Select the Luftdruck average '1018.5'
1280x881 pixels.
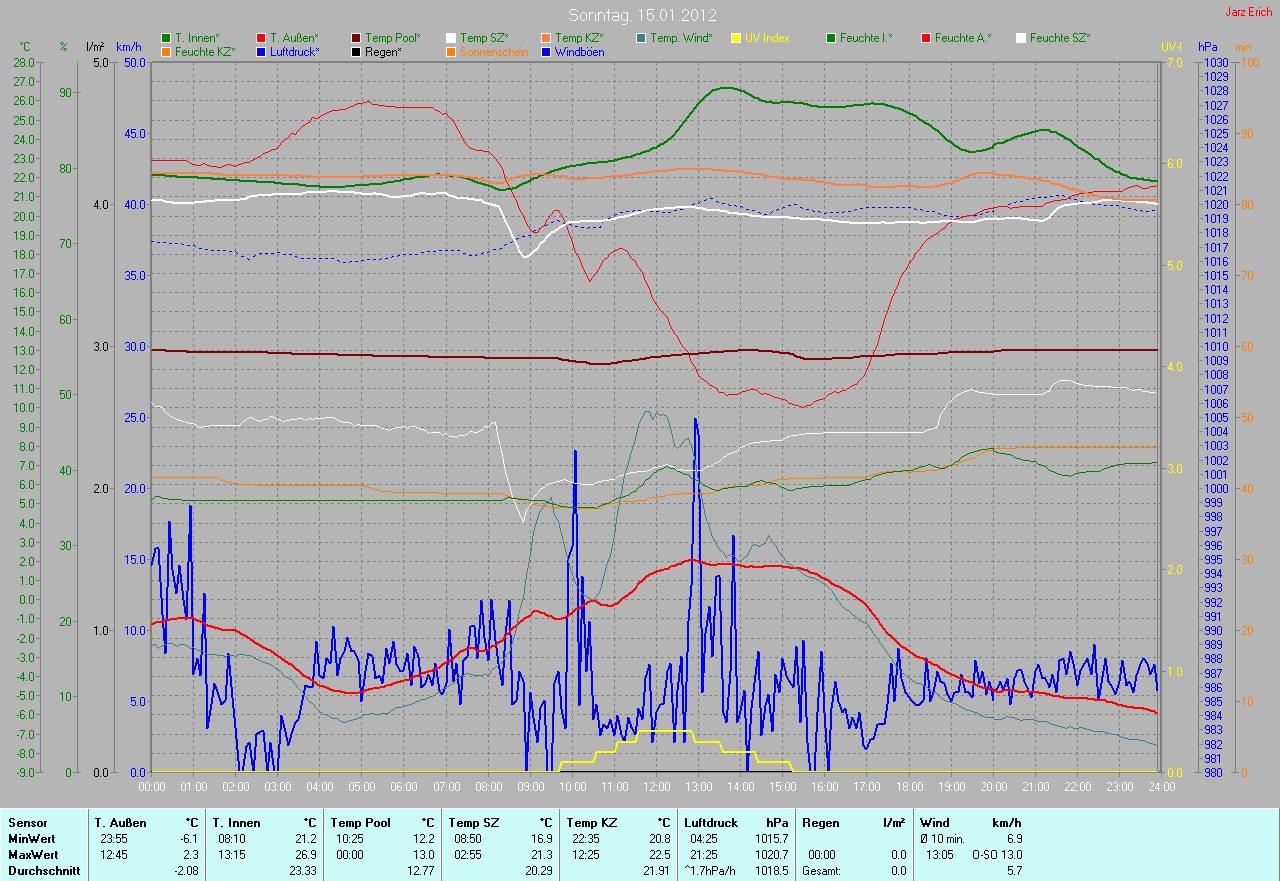coord(770,871)
